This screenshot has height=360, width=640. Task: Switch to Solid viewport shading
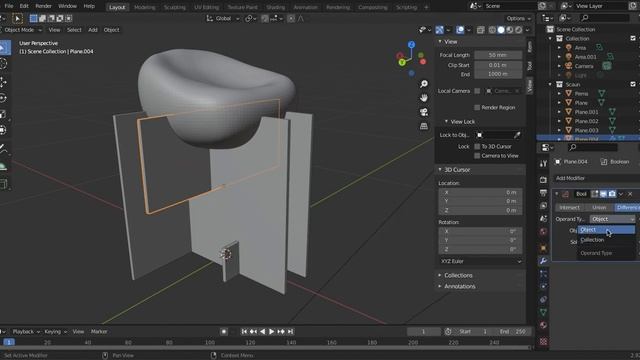[501, 30]
